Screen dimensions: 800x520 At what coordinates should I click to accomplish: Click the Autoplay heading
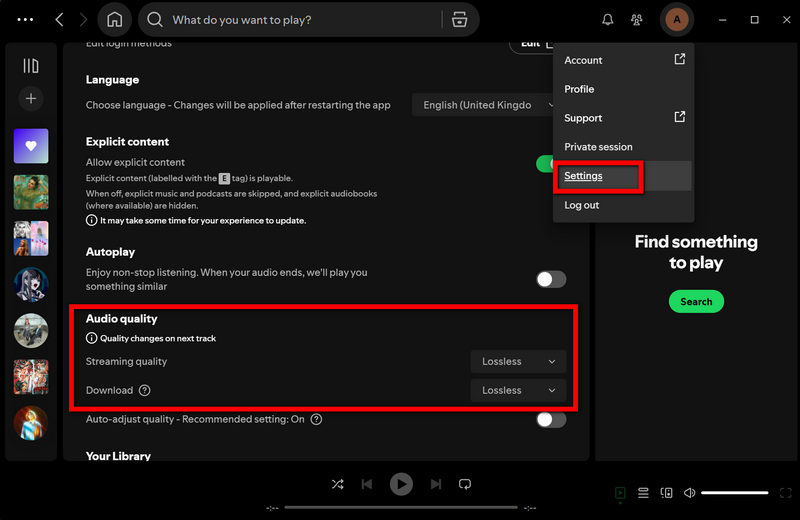click(x=110, y=252)
